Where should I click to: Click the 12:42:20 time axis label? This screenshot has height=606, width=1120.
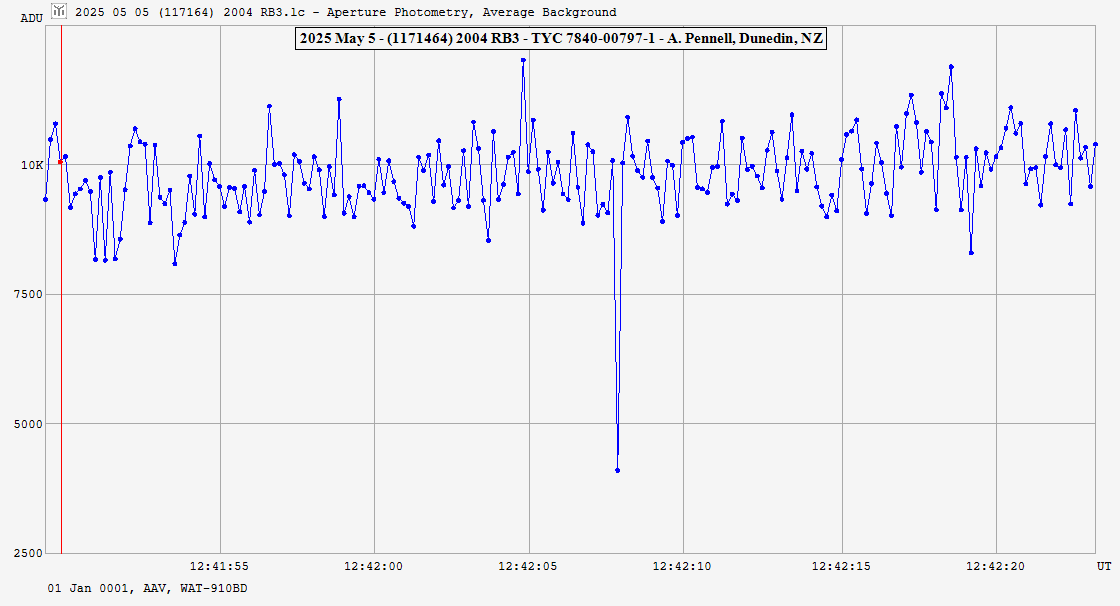[x=996, y=566]
